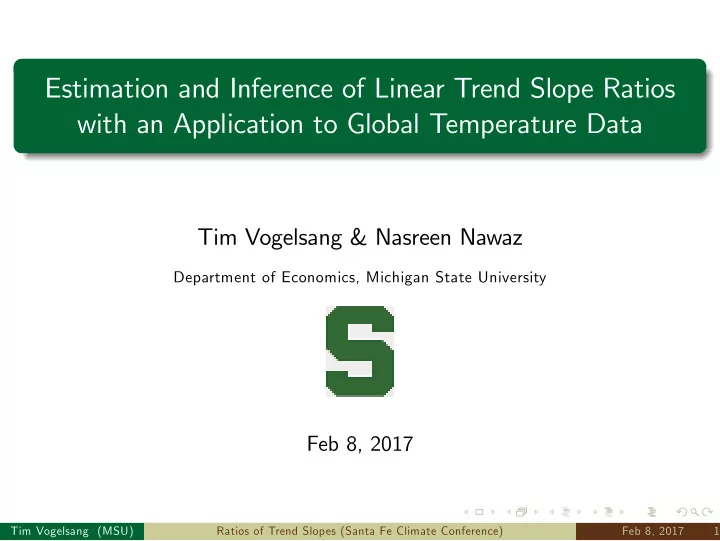
Task: Click 'Department of Economics, Michigan State University'
Action: pos(360,277)
